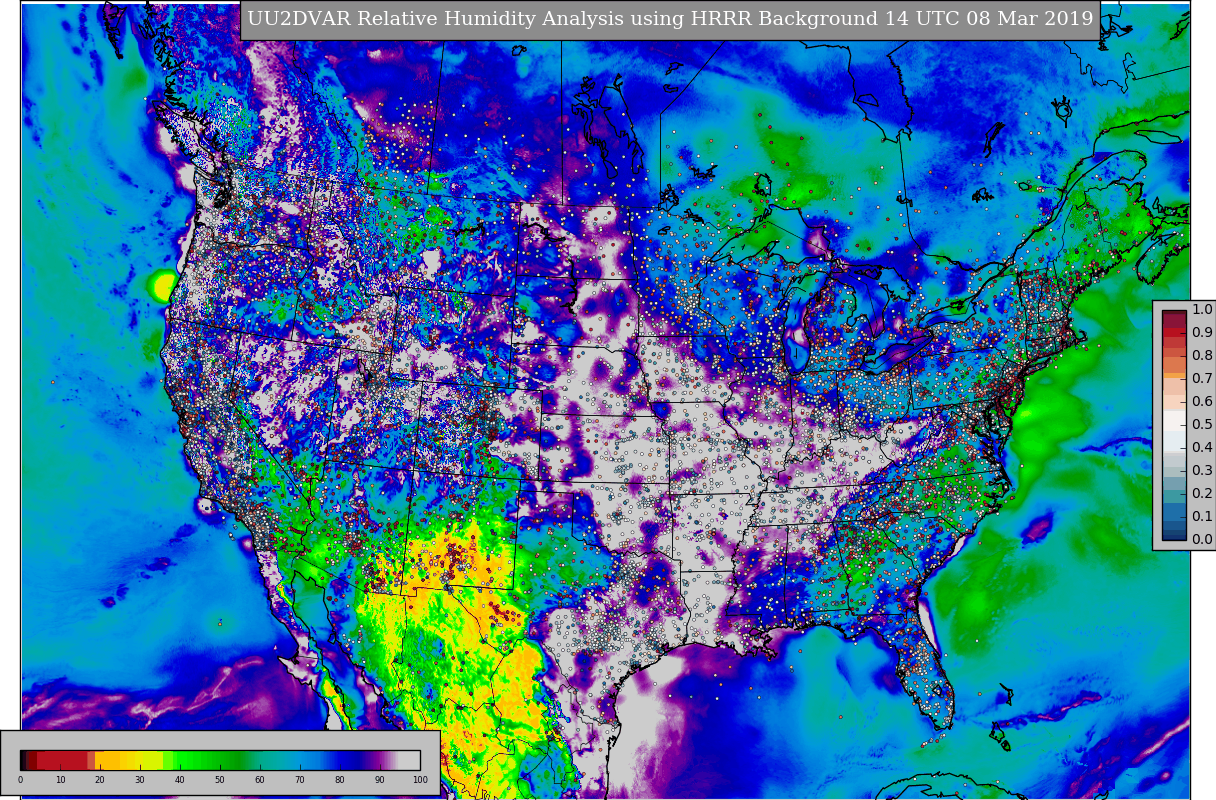Click the 1.0 label on the right vertical colorbar
This screenshot has width=1216, height=800.
click(x=1202, y=309)
